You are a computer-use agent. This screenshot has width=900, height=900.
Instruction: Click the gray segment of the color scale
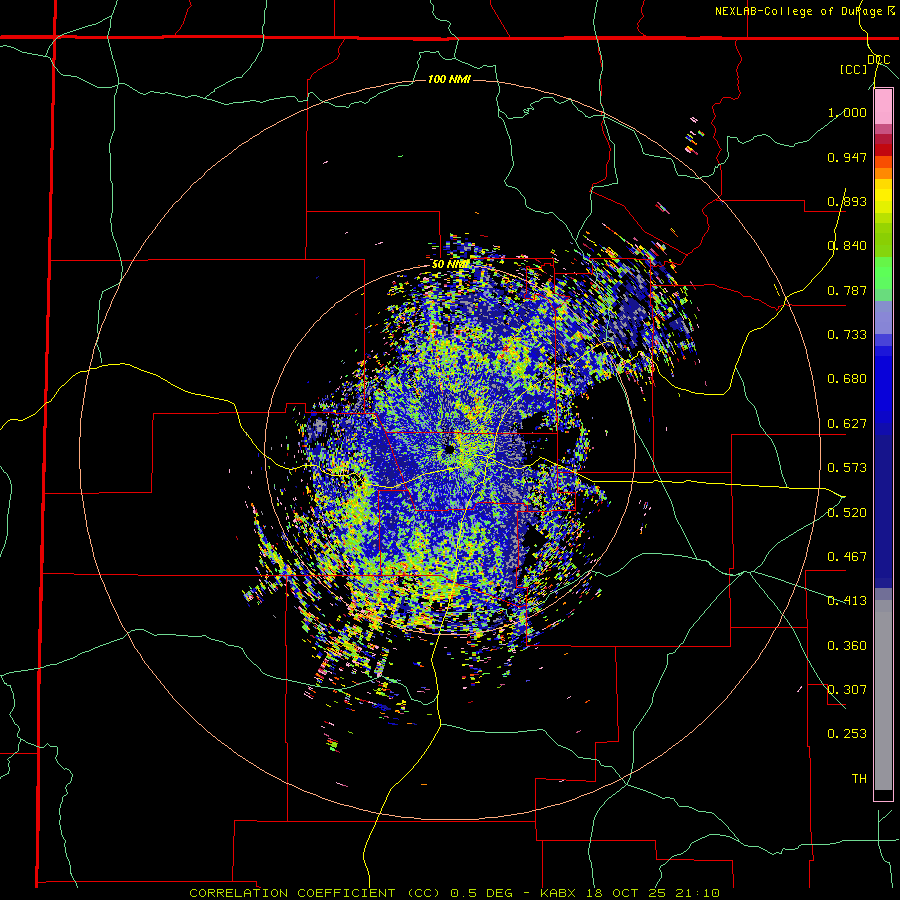tap(883, 695)
